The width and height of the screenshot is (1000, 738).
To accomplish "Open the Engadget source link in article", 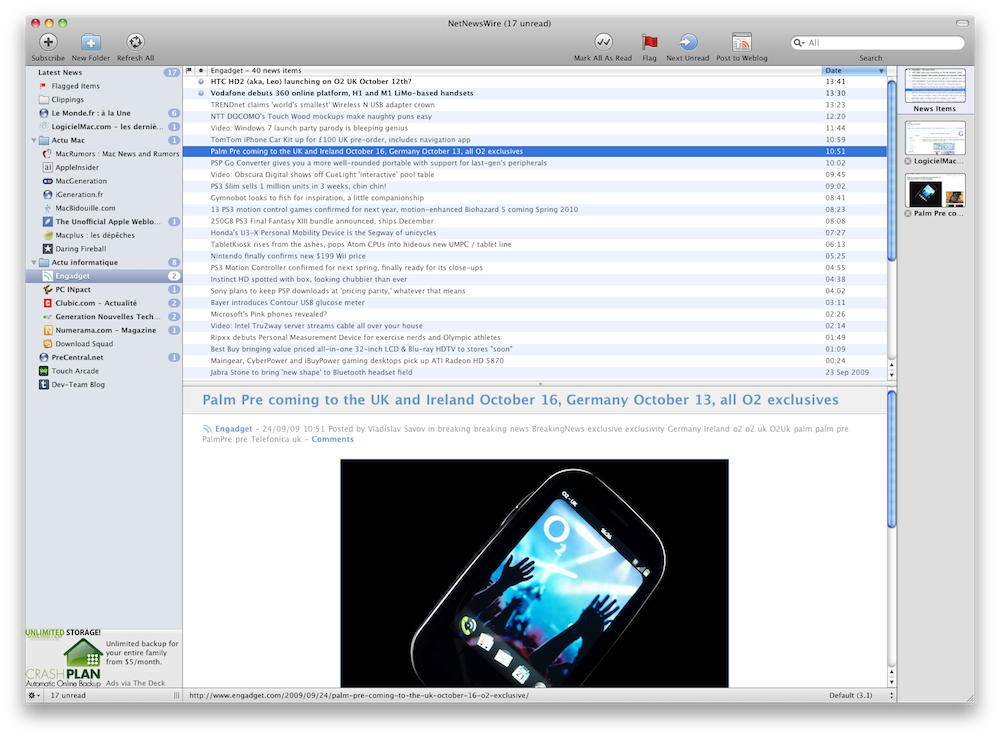I will point(233,429).
